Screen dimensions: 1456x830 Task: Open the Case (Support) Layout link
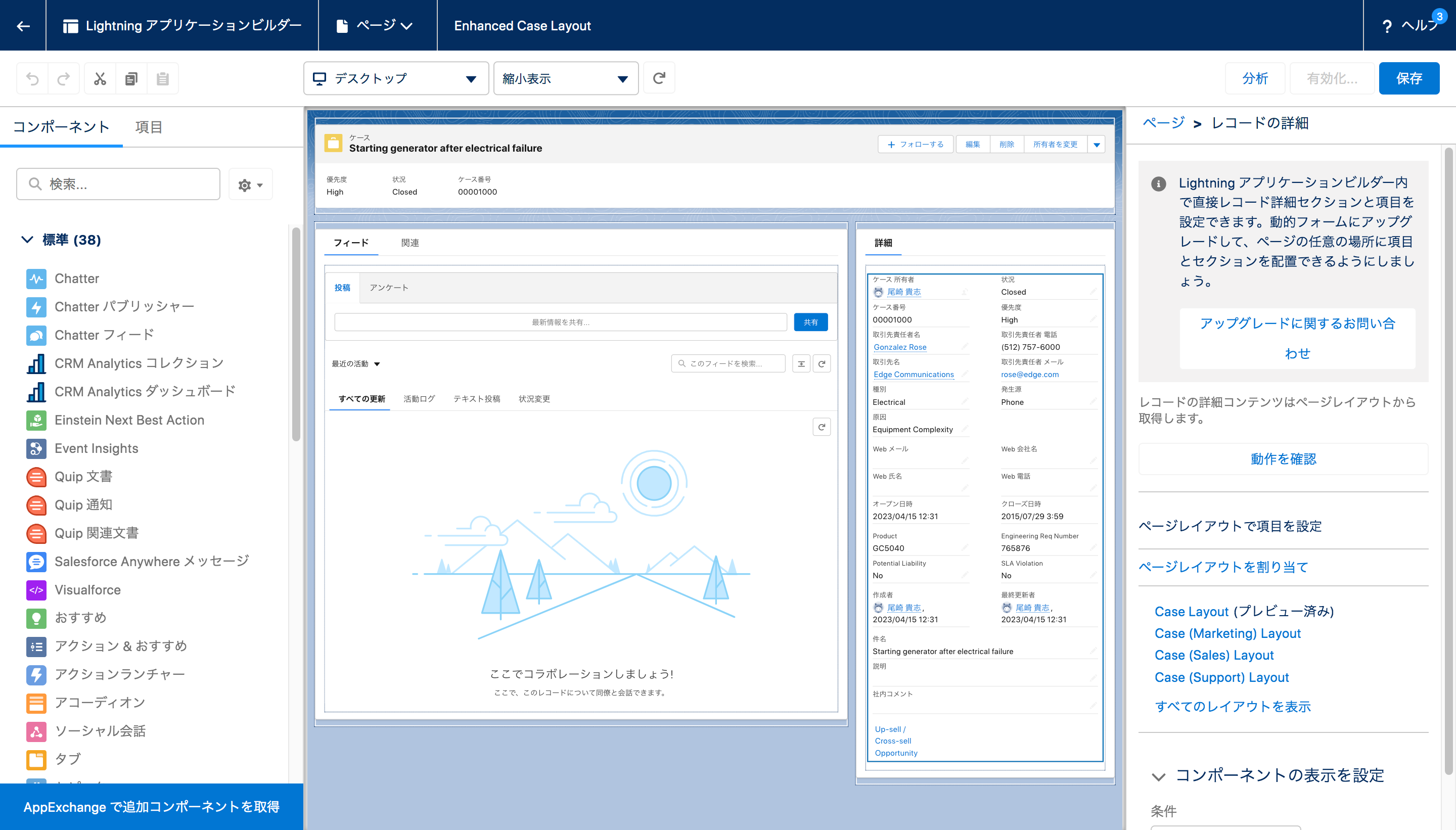(x=1222, y=677)
